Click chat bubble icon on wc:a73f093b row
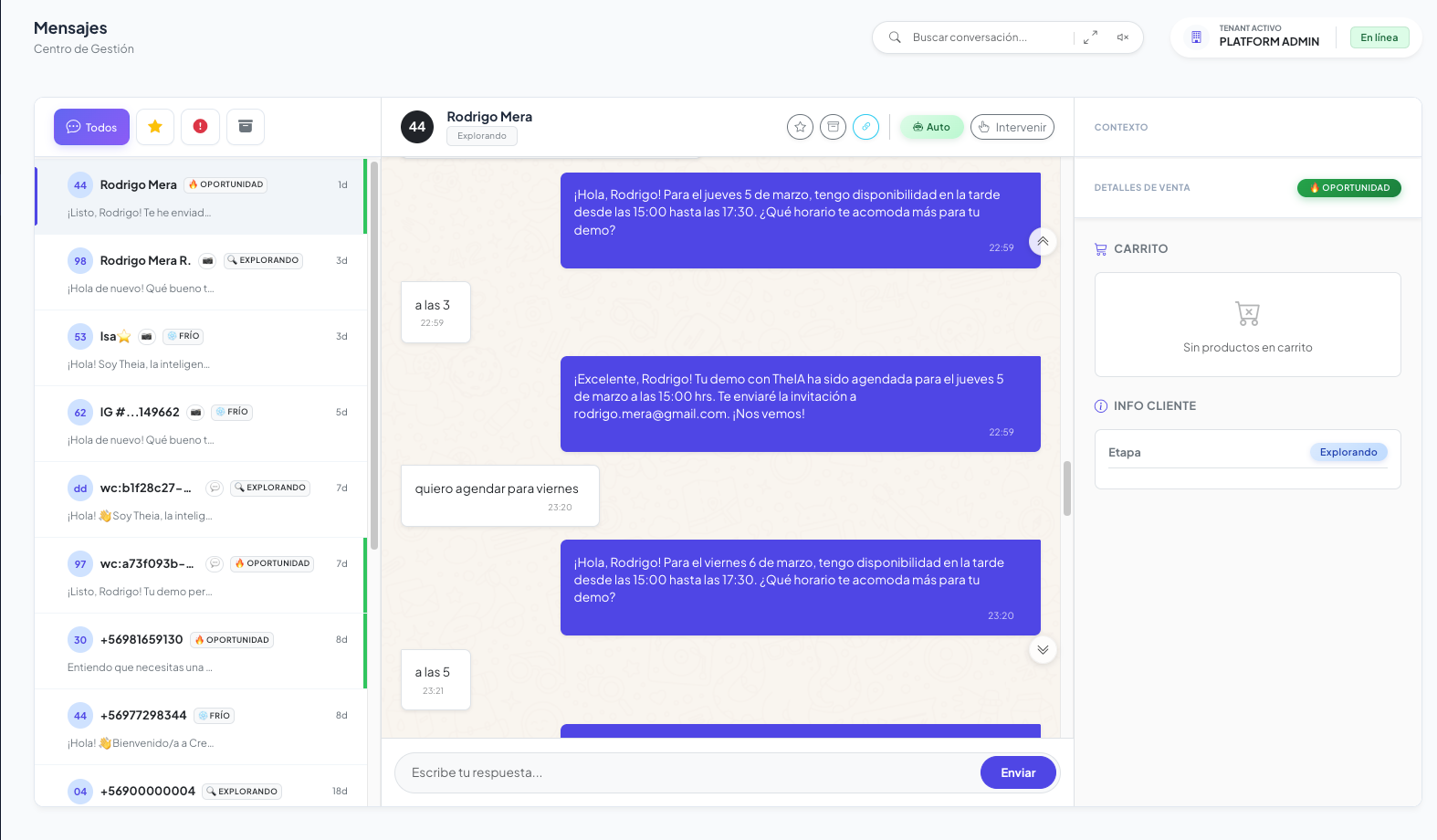 215,564
